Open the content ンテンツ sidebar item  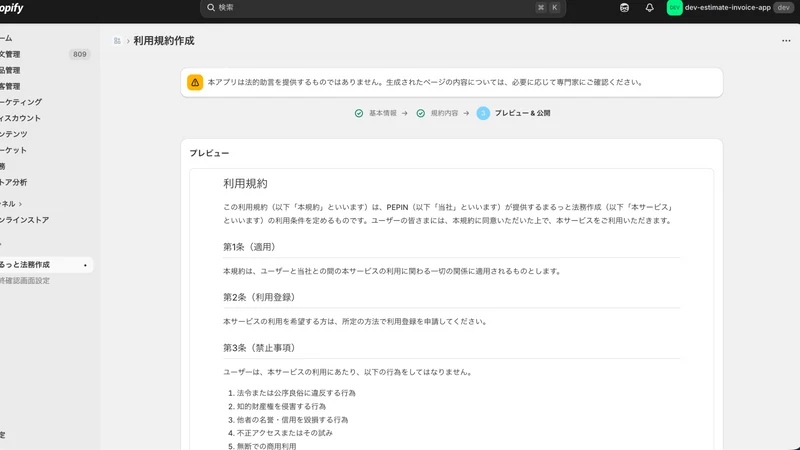[x=45, y=134]
